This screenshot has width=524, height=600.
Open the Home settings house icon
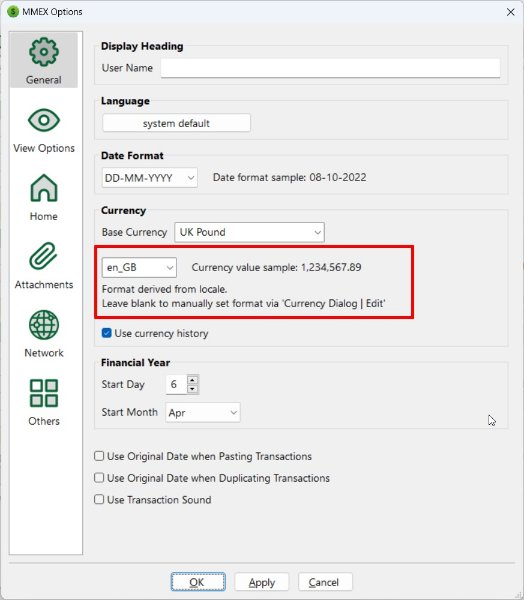[44, 188]
